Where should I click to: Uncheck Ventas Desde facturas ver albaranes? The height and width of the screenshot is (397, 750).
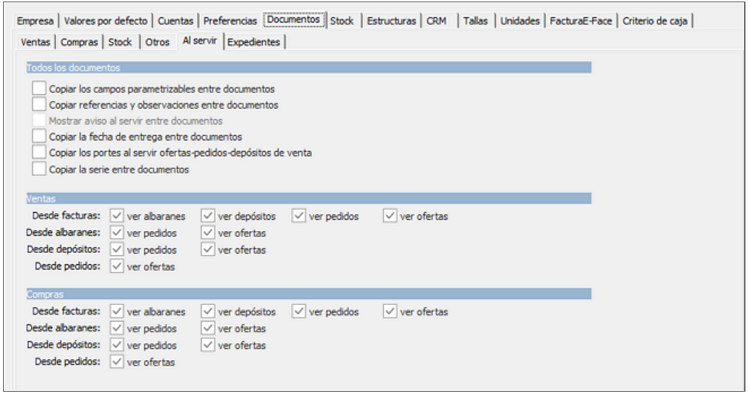click(117, 216)
